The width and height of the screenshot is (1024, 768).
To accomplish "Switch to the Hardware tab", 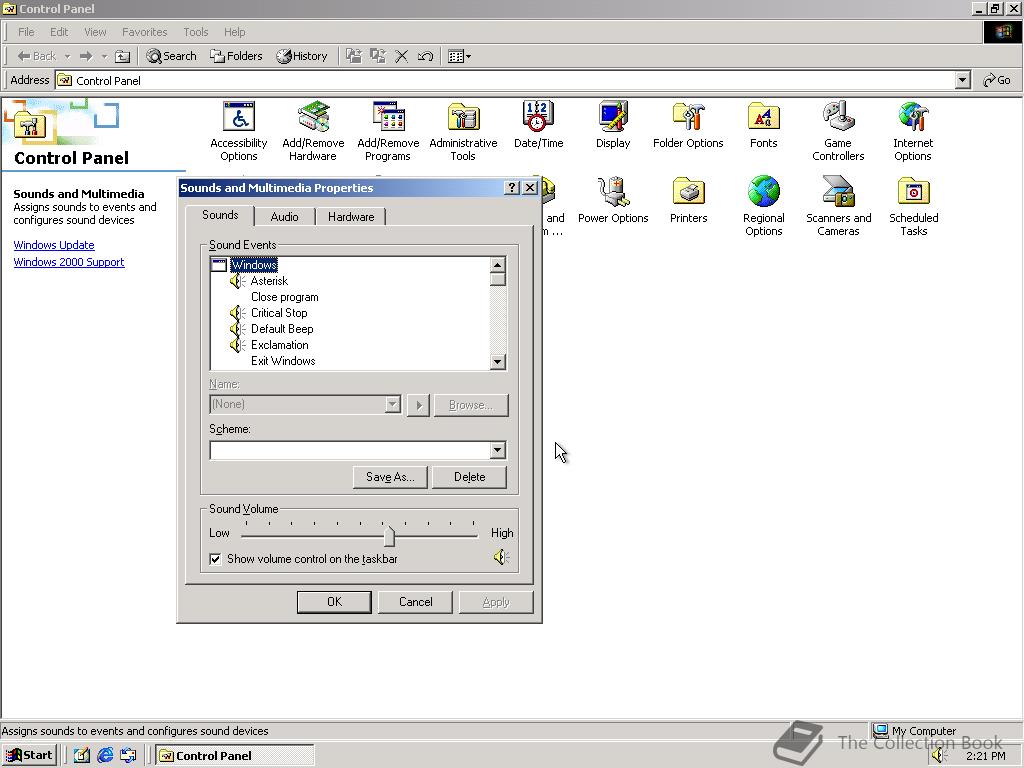I will coord(351,217).
